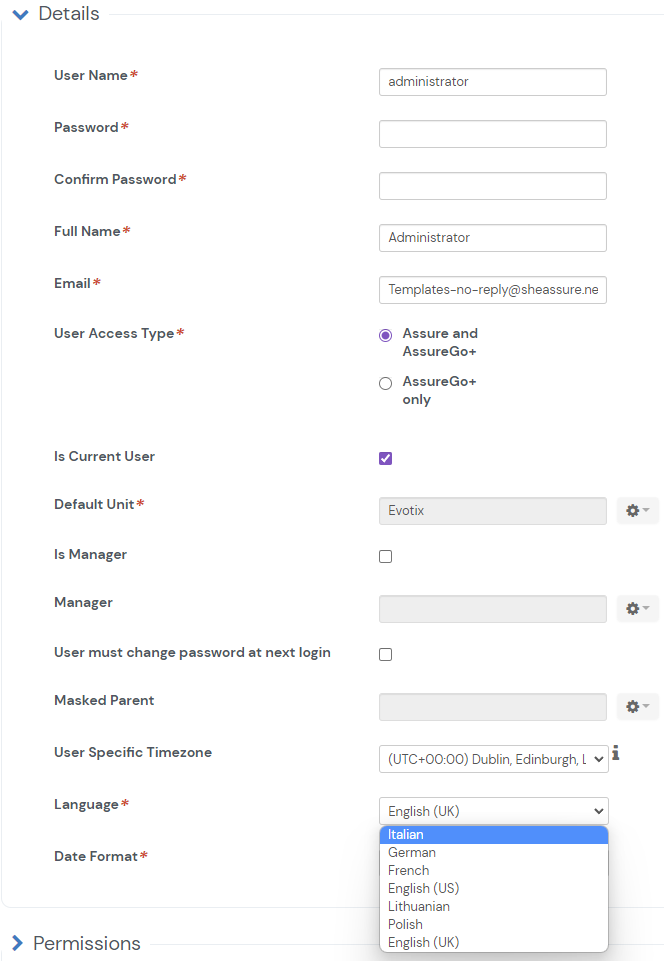Check User must change password at next login
The height and width of the screenshot is (961, 664).
coord(386,655)
